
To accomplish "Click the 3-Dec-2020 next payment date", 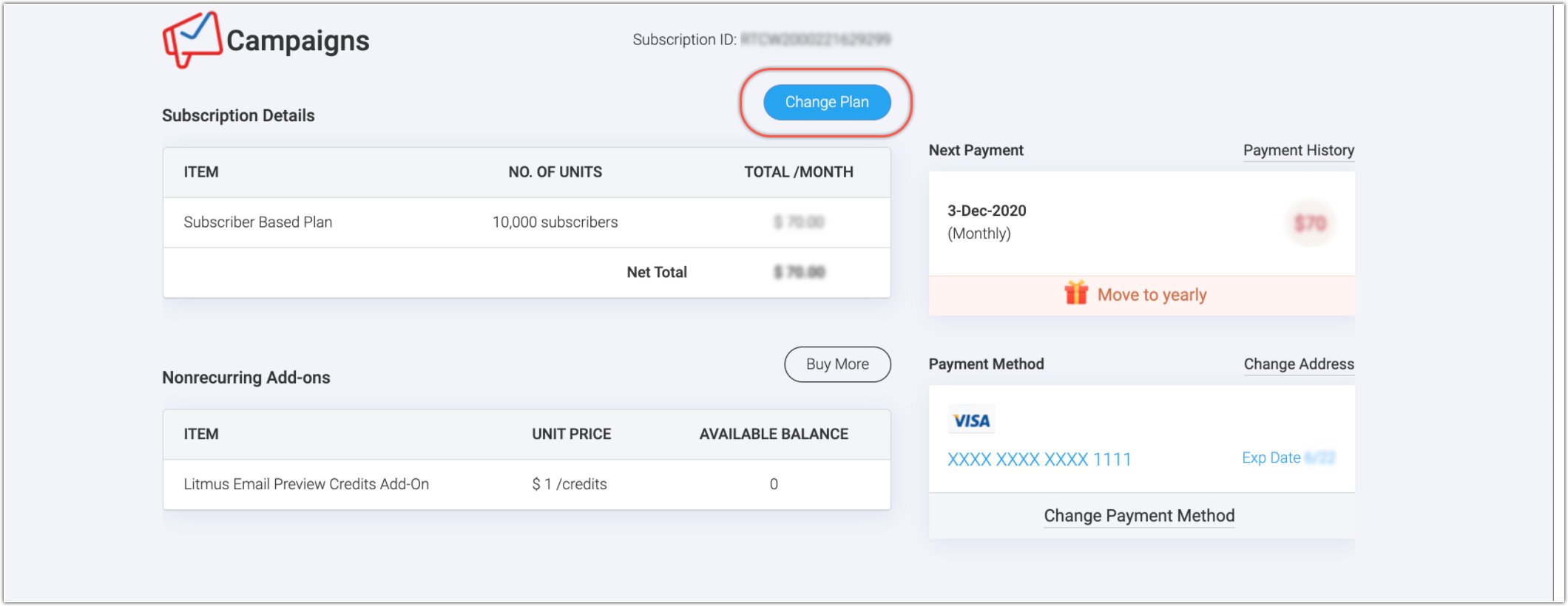I will tap(987, 211).
